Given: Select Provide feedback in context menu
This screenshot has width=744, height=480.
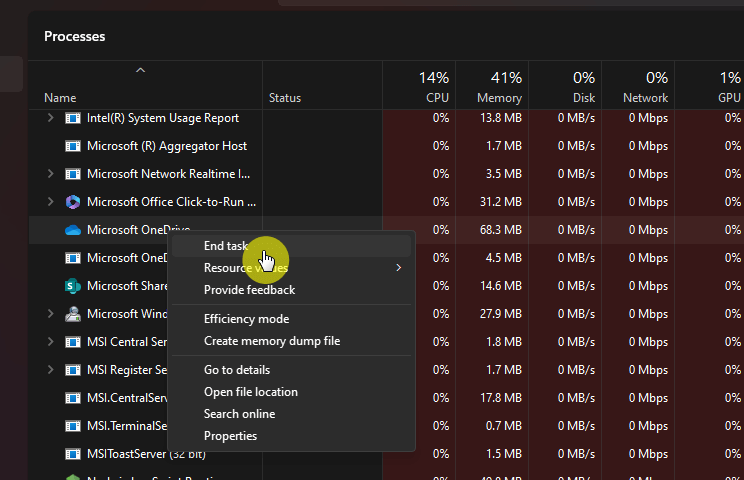Looking at the screenshot, I should 291,290.
